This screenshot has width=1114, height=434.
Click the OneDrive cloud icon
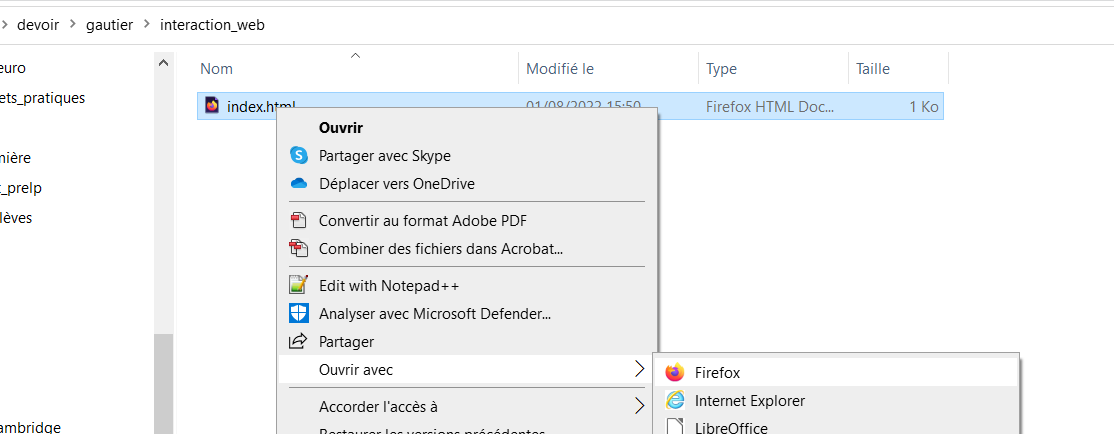click(298, 183)
